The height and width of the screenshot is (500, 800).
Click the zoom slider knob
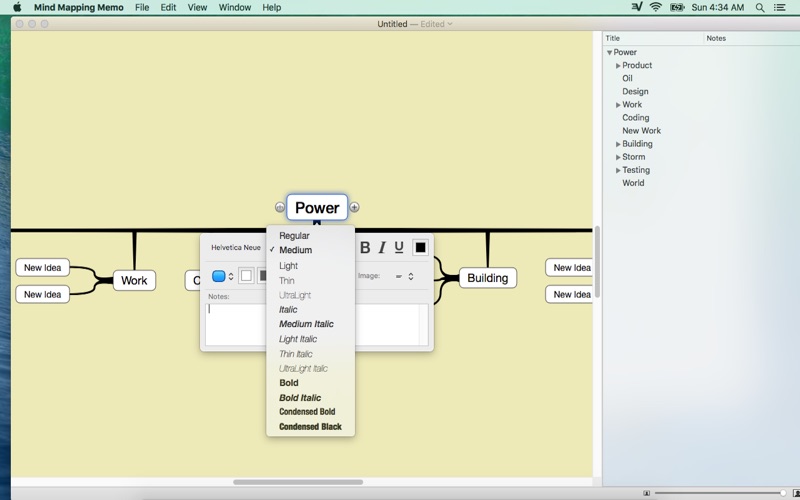[x=783, y=493]
